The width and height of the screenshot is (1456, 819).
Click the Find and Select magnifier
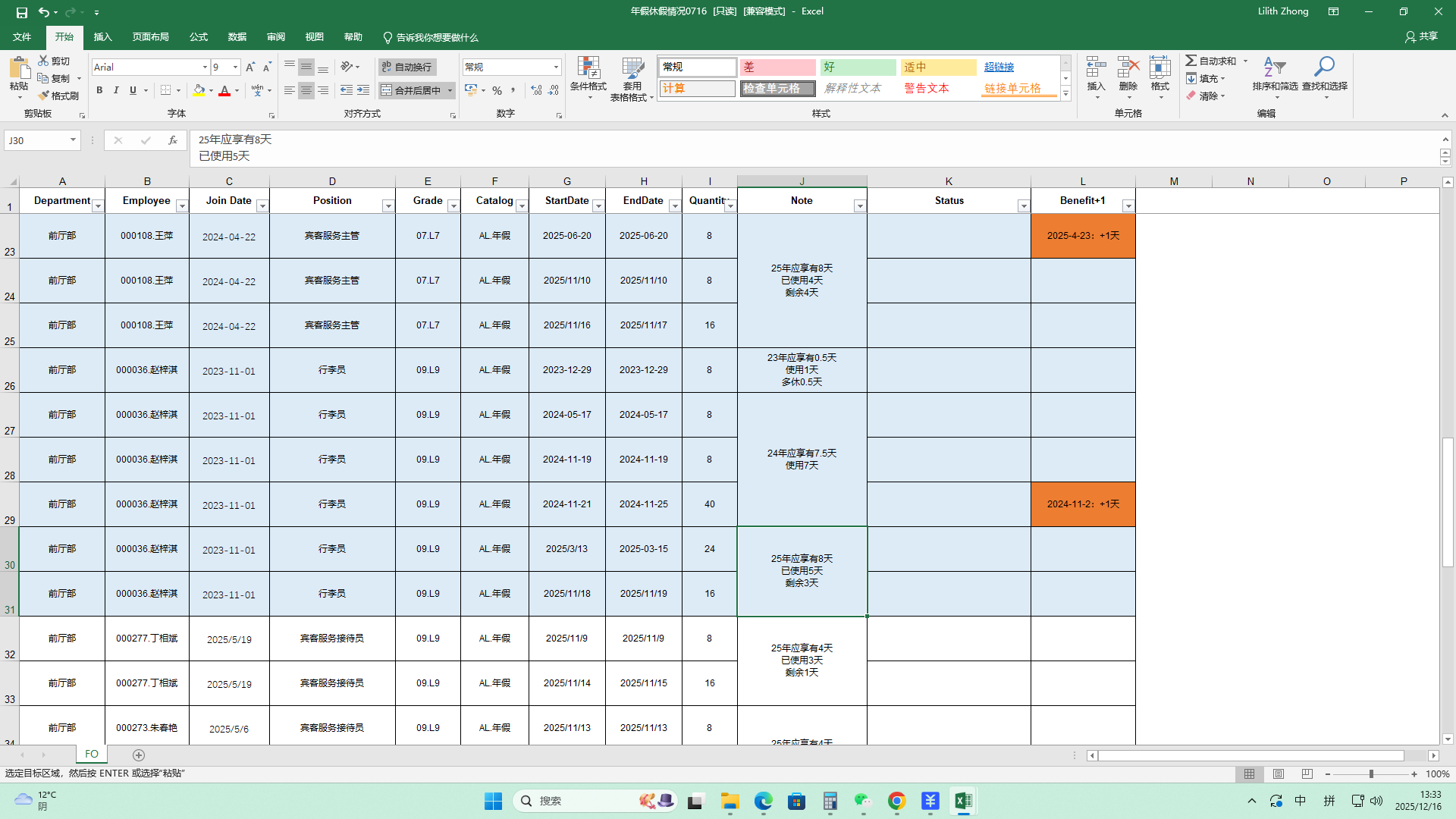click(x=1324, y=68)
